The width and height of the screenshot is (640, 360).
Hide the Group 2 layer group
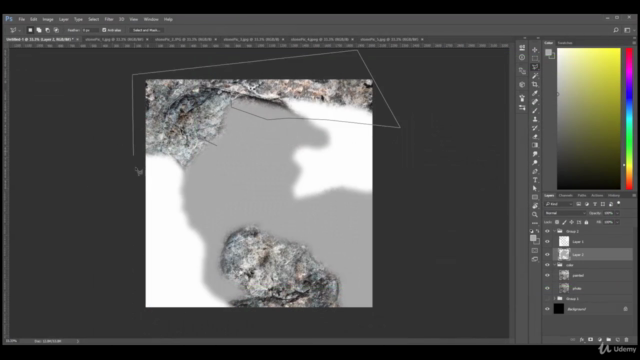[x=547, y=231]
